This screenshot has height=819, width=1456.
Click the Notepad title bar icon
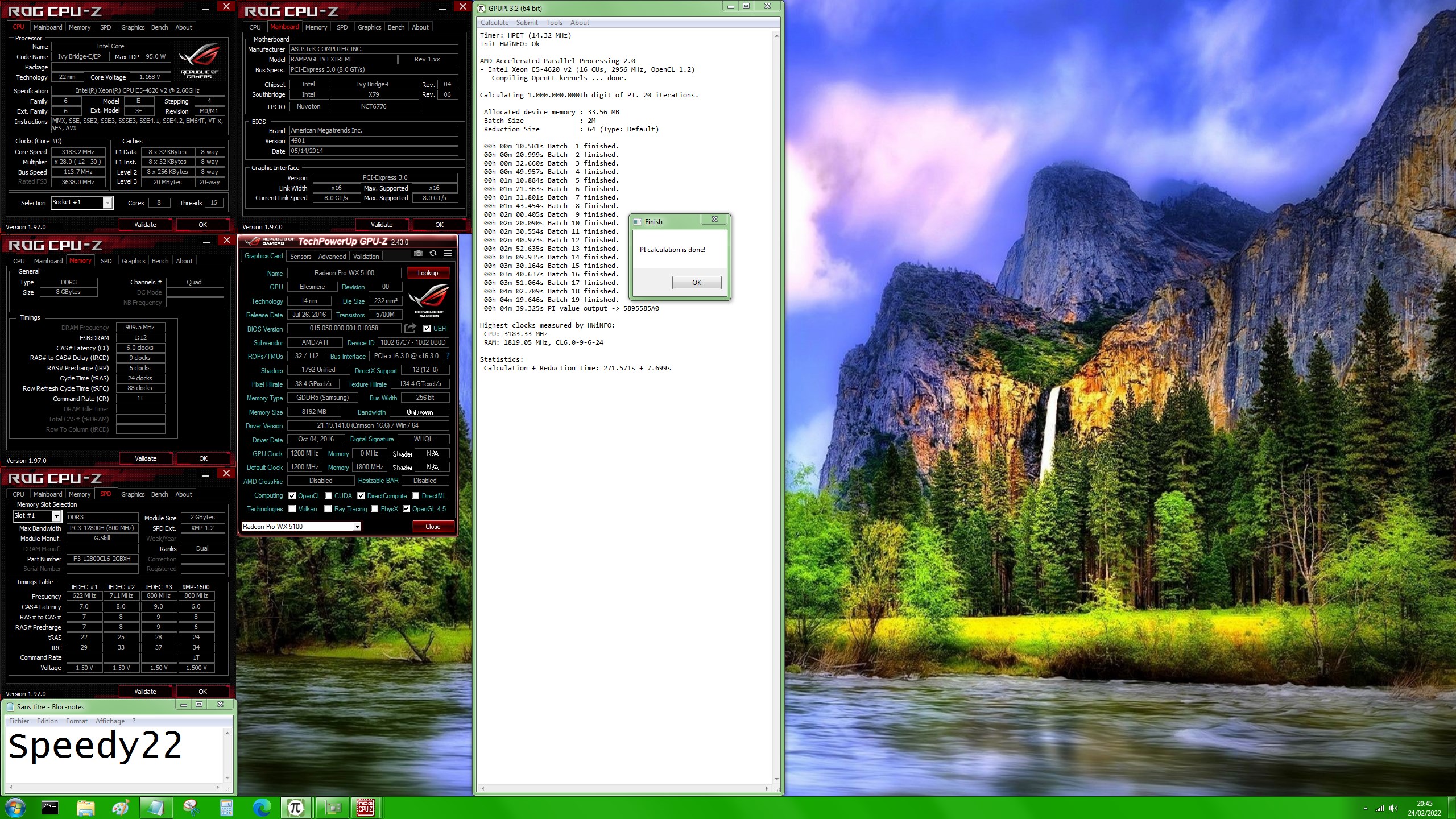coord(10,706)
